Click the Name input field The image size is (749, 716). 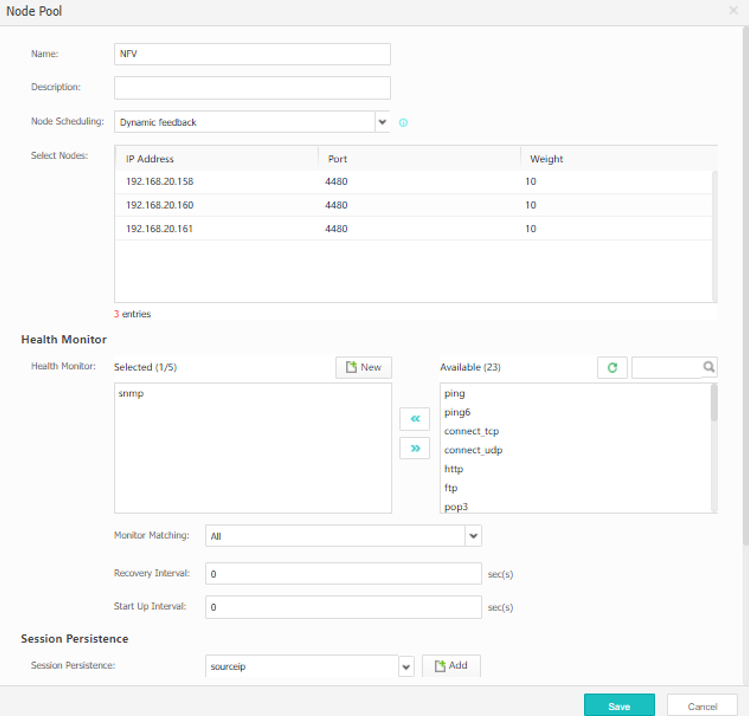(x=252, y=54)
